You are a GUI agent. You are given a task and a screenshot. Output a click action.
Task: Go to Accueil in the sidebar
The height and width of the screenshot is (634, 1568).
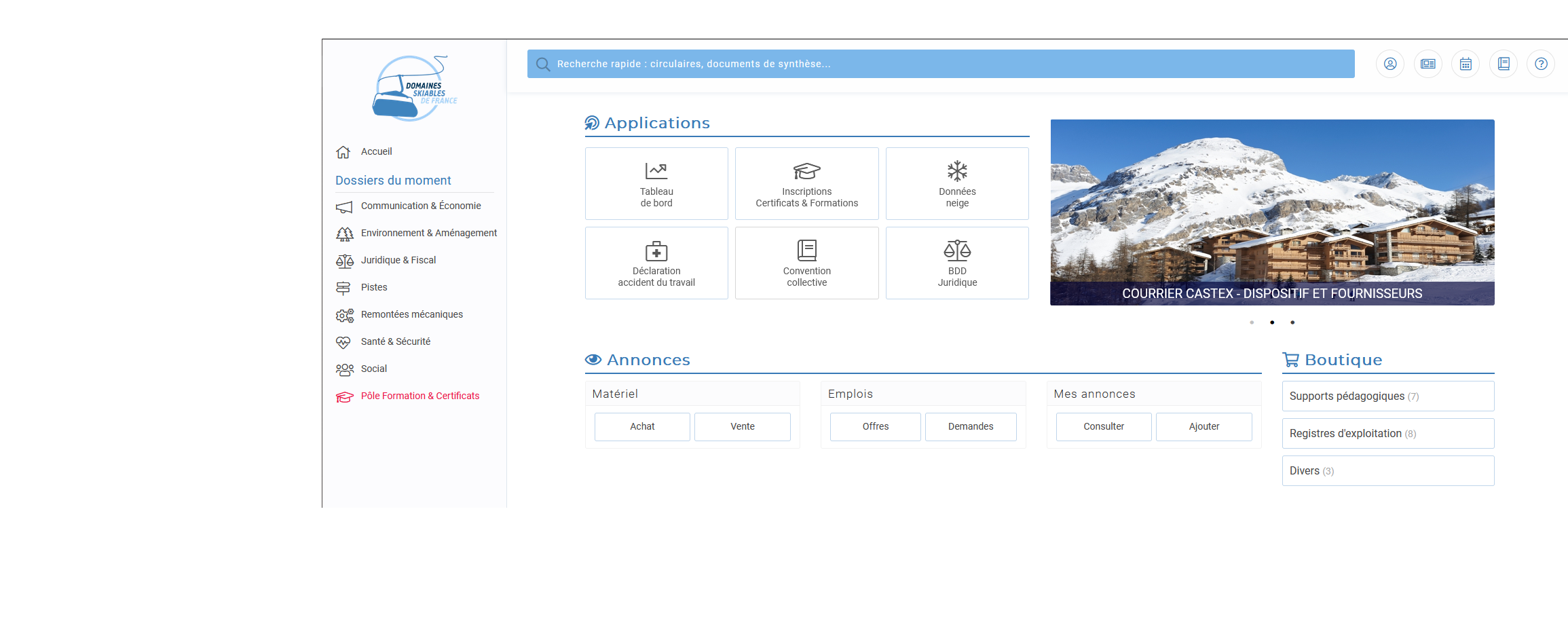point(376,151)
